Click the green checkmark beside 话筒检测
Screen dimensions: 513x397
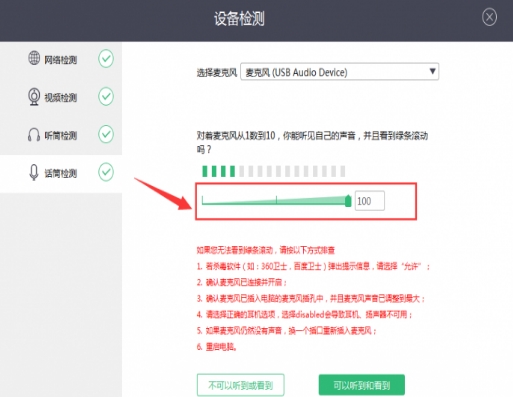pos(106,172)
